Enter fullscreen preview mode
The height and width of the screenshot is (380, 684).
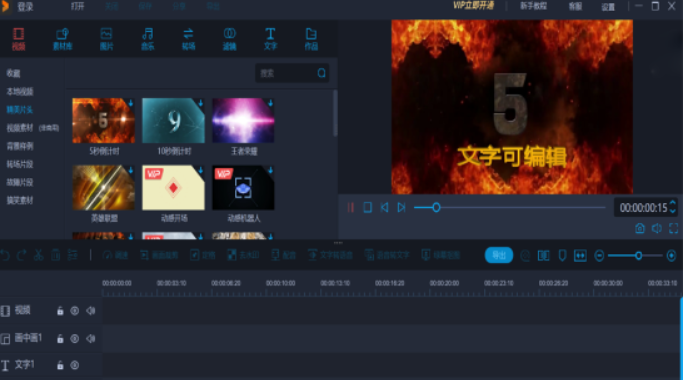coord(674,228)
